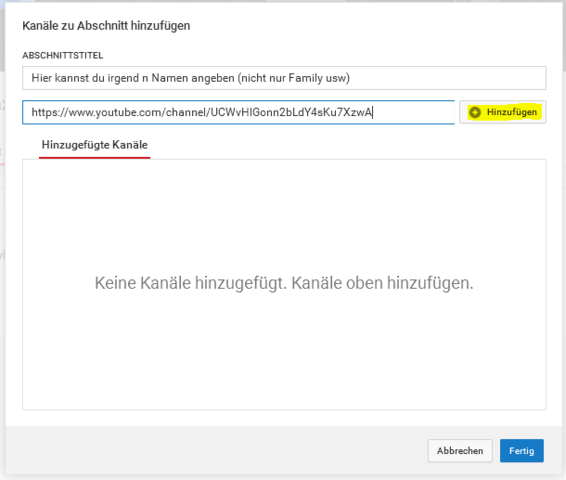Screen dimensions: 566x480
Task: Click the gray footer bar left of Abbrechen
Action: pyautogui.click(x=217, y=450)
